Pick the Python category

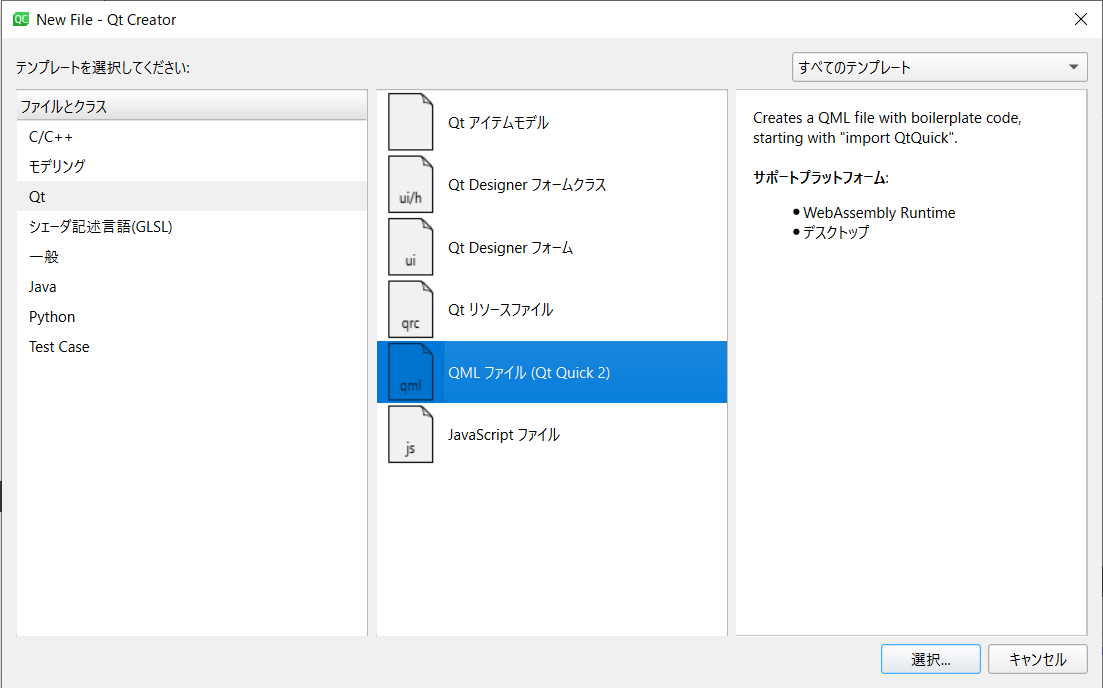(x=52, y=317)
